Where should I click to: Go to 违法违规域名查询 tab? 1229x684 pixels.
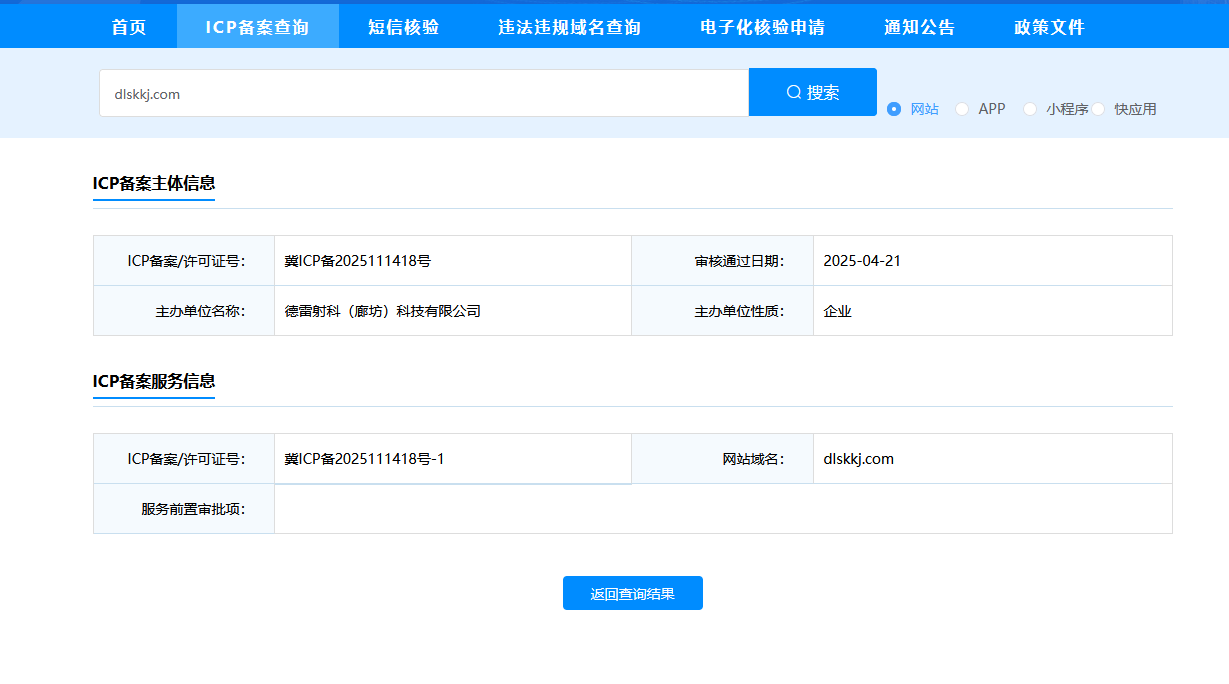pyautogui.click(x=569, y=27)
